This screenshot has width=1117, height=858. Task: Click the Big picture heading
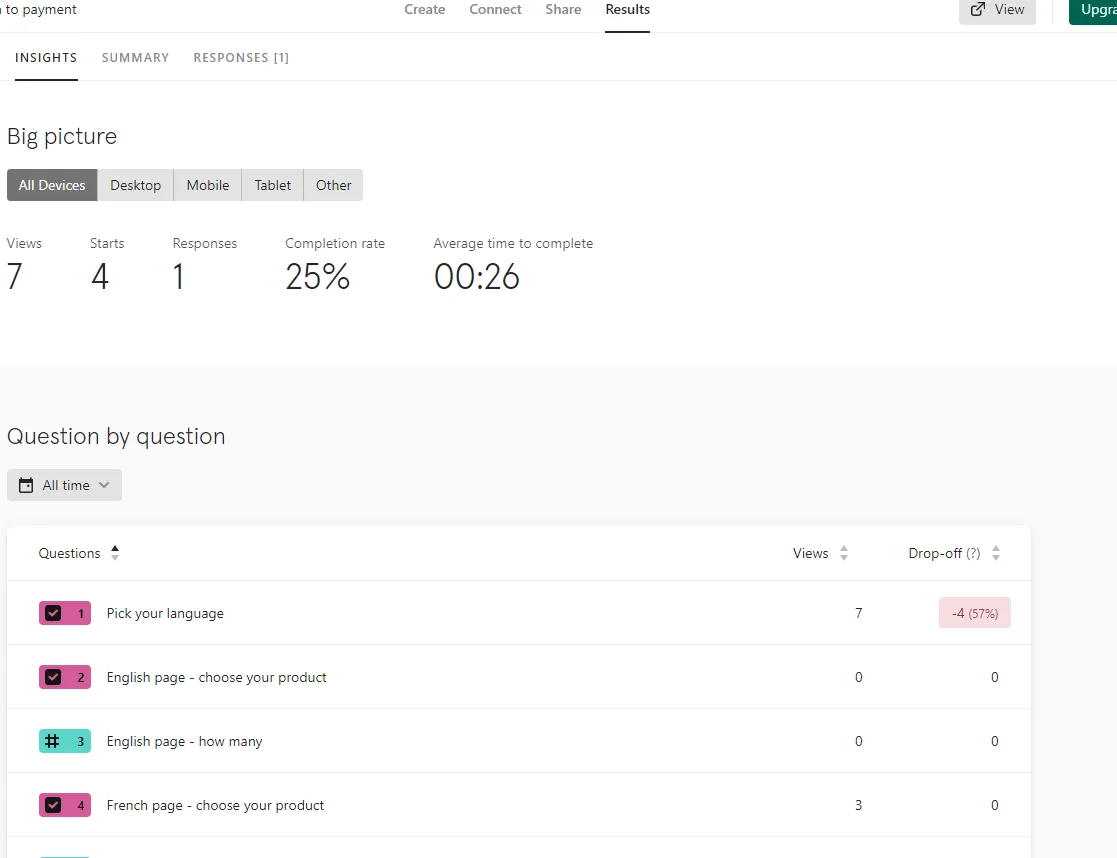click(62, 136)
